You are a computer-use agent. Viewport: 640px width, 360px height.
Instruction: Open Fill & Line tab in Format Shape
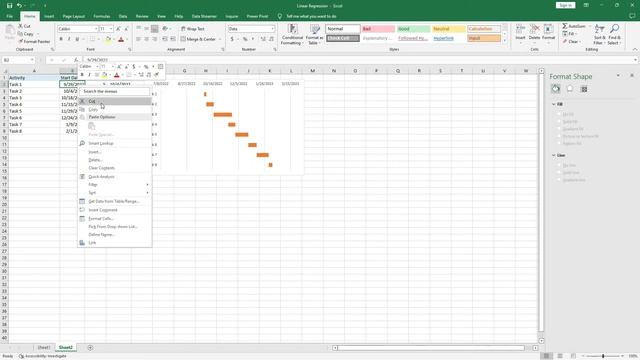pyautogui.click(x=556, y=89)
